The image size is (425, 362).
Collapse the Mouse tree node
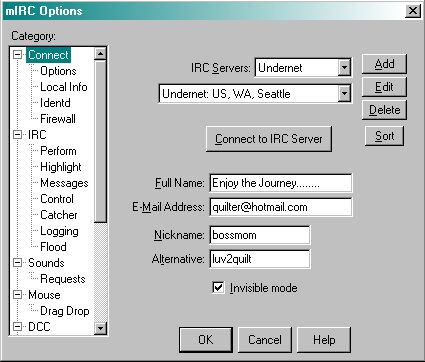[17, 295]
